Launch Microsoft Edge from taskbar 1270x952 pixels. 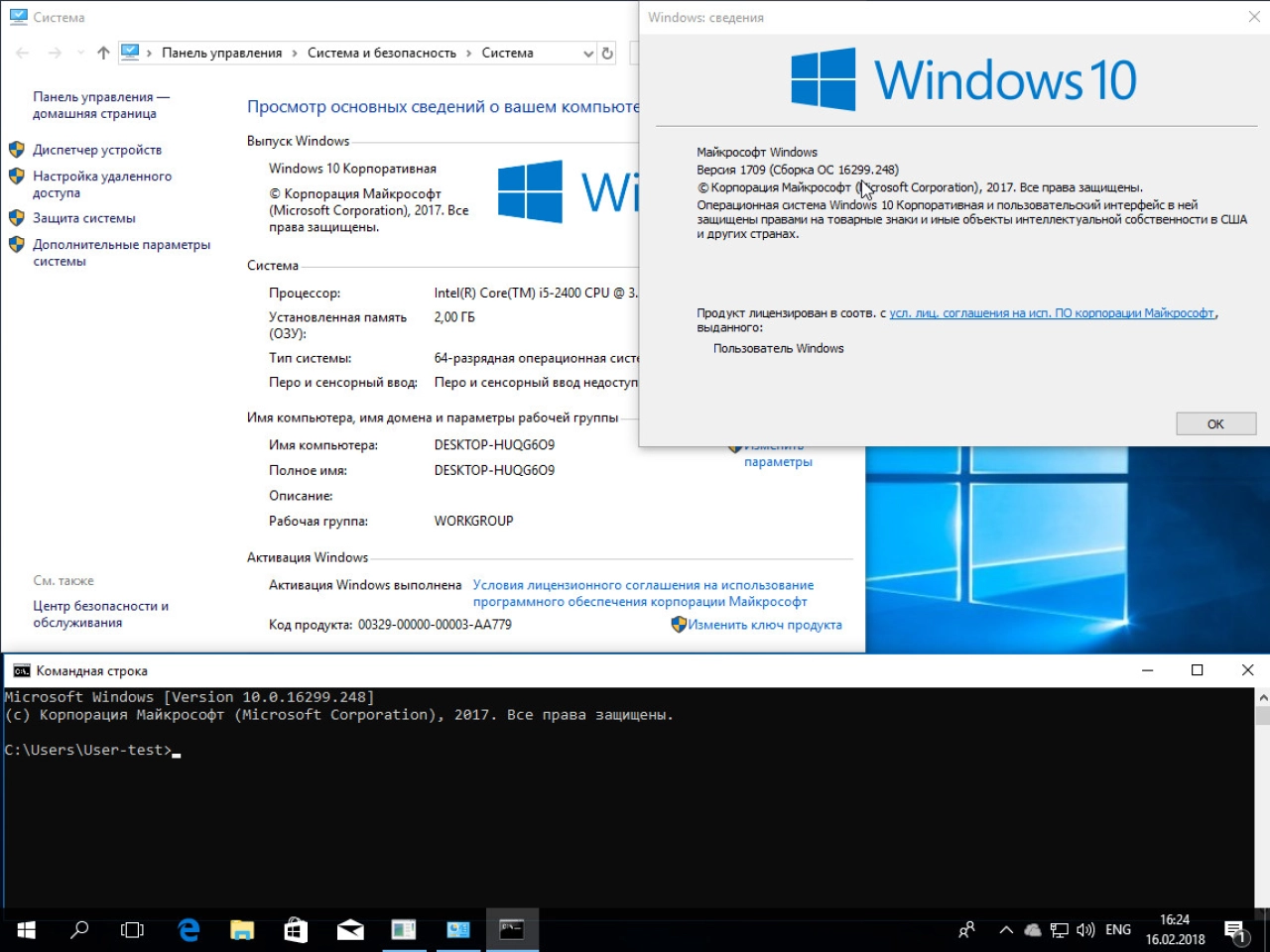[x=189, y=929]
